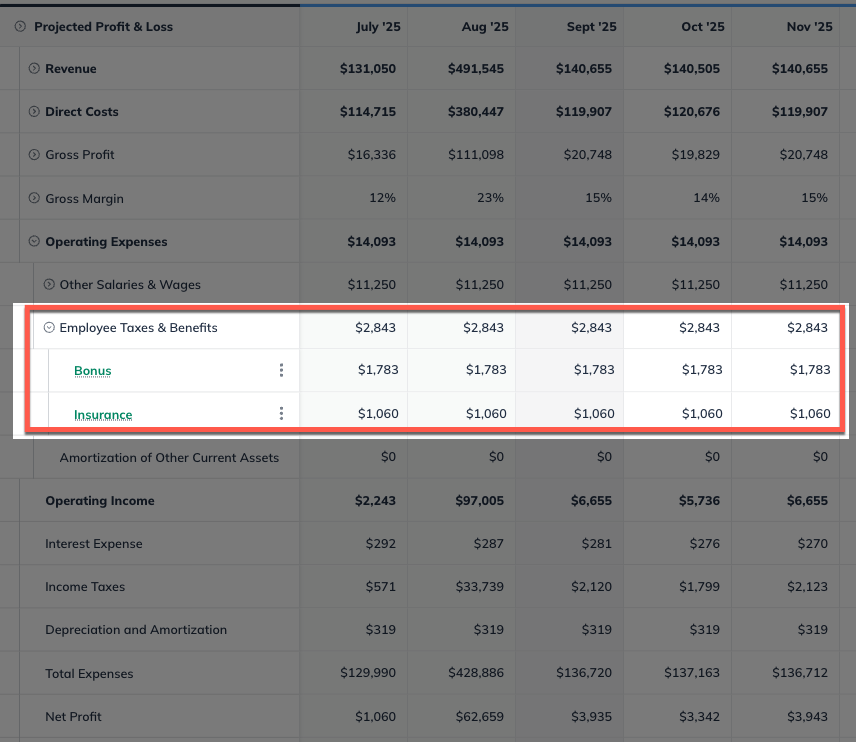Image resolution: width=856 pixels, height=742 pixels.
Task: Select the Nov '25 column header
Action: pos(808,27)
